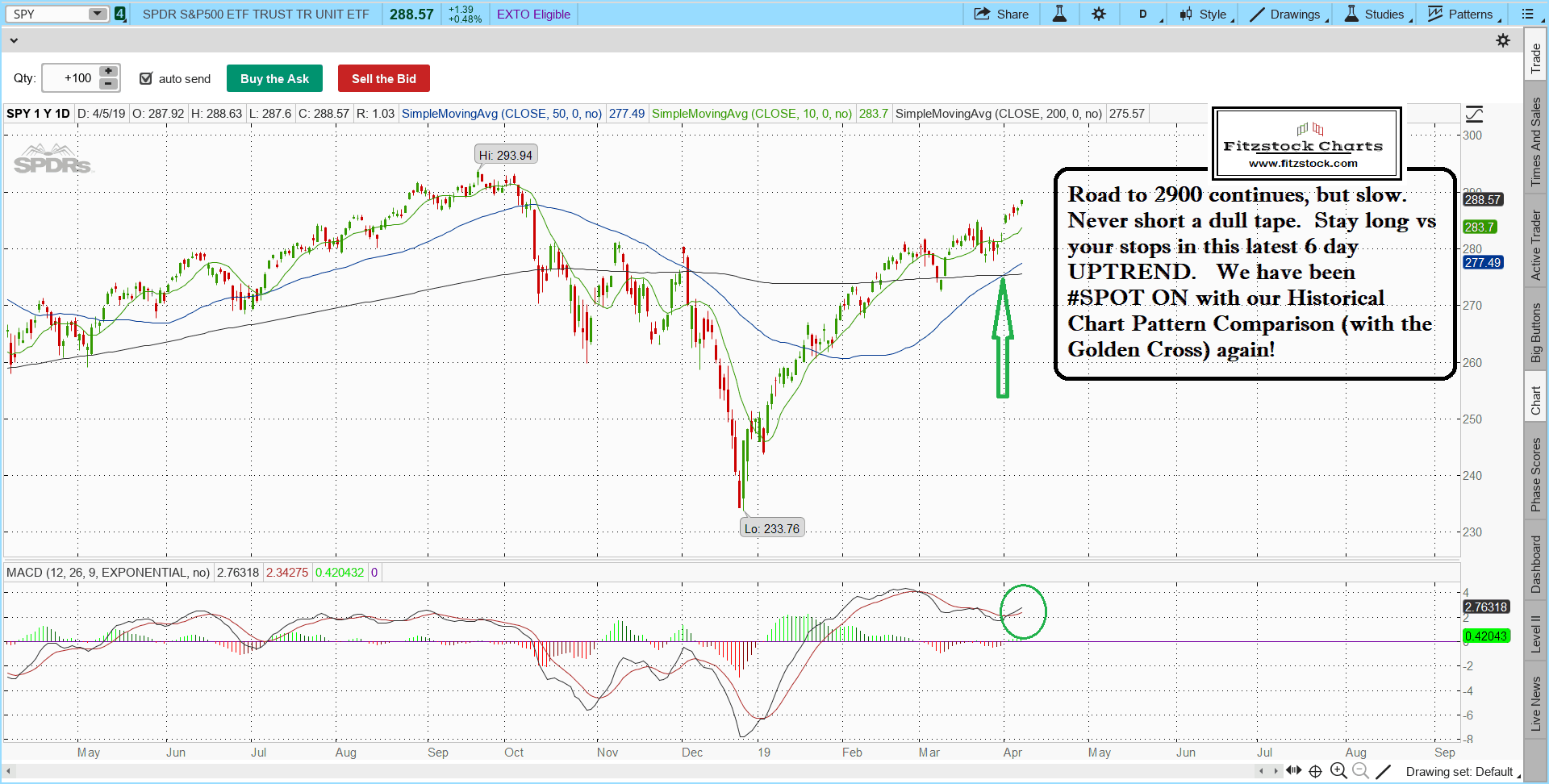
Task: Open the Drawing set: Default dropdown
Action: [1459, 772]
